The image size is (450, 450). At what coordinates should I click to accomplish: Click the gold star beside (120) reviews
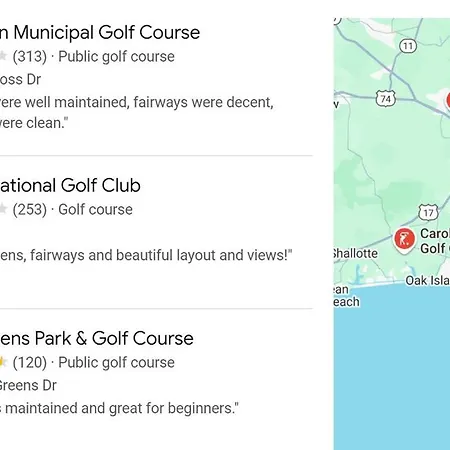(x=3, y=362)
